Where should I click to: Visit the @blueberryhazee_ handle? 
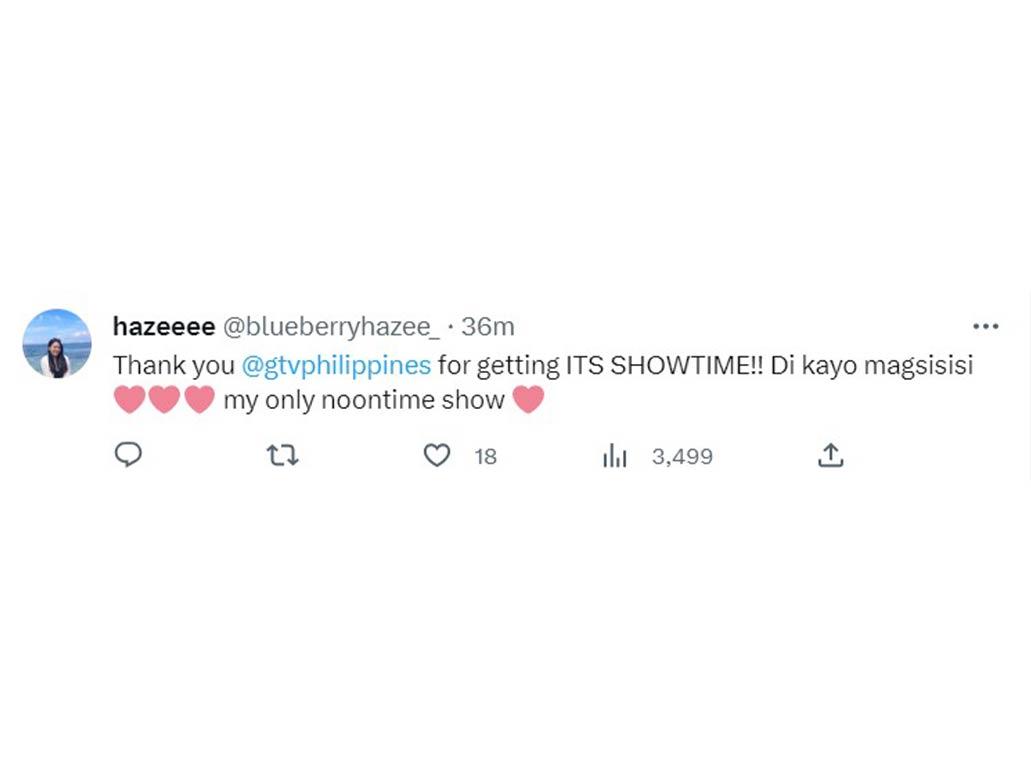tap(330, 327)
